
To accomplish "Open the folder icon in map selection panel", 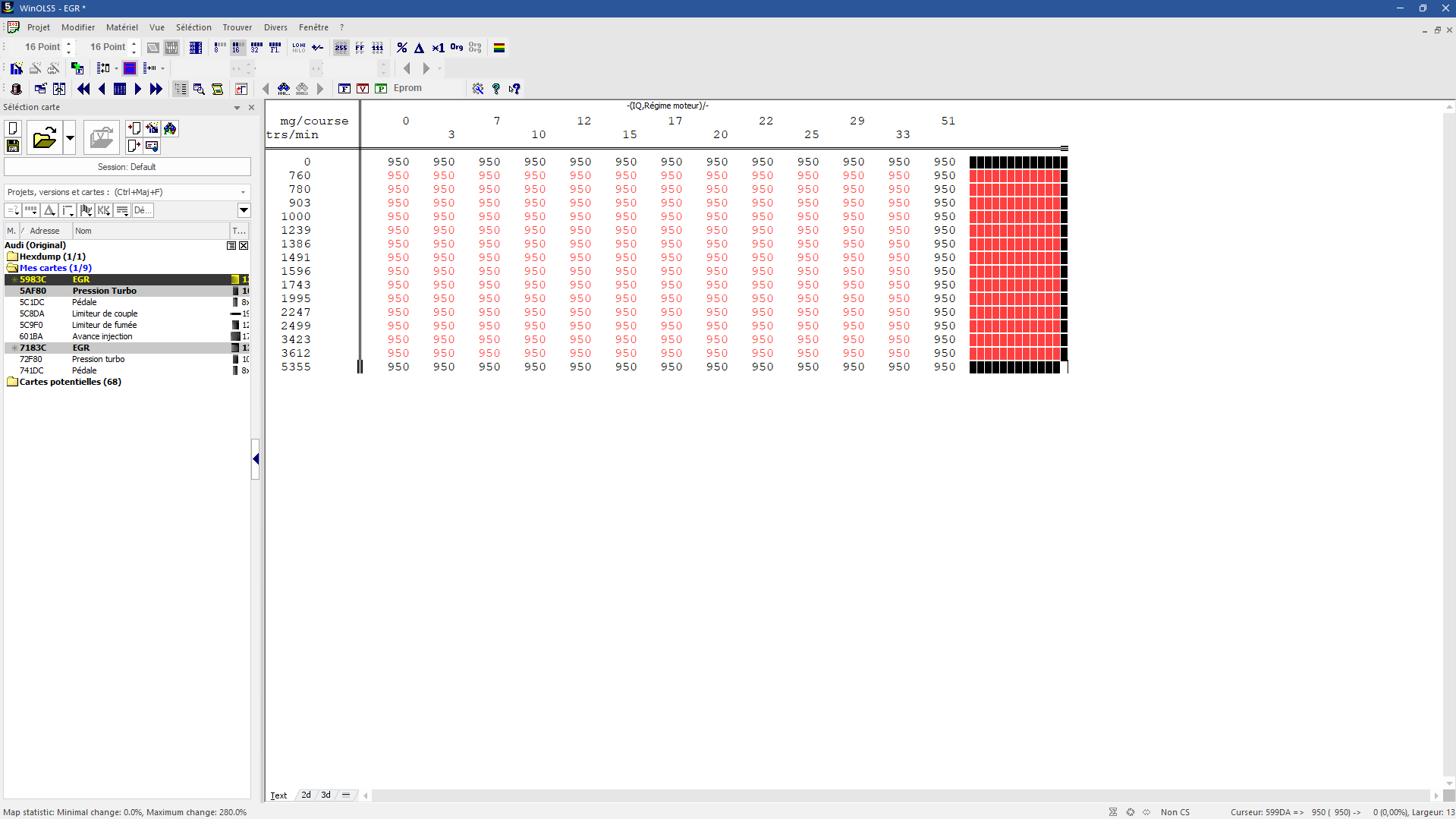I will click(x=45, y=137).
